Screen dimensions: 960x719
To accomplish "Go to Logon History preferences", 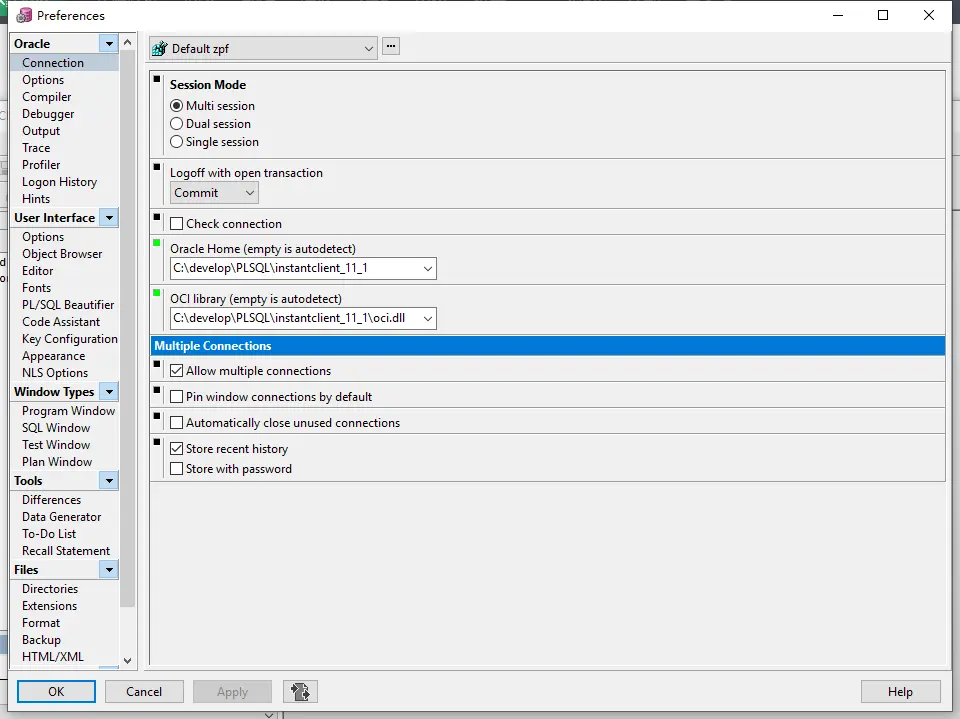I will 59,182.
